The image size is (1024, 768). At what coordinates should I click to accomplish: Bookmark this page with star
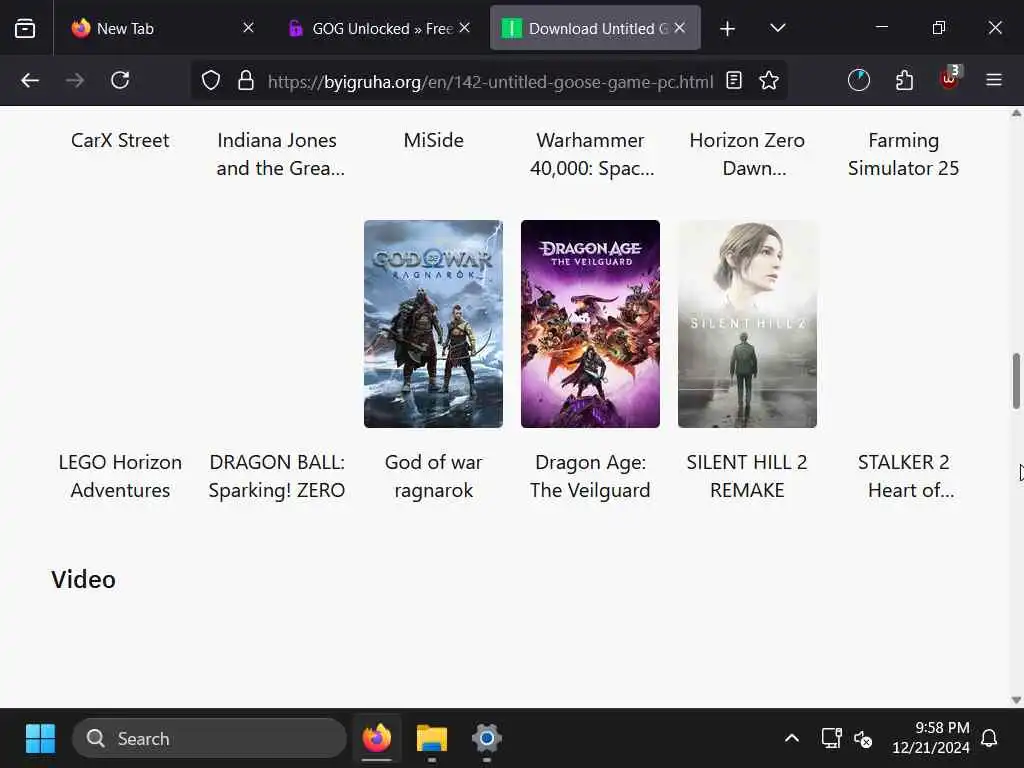point(769,80)
